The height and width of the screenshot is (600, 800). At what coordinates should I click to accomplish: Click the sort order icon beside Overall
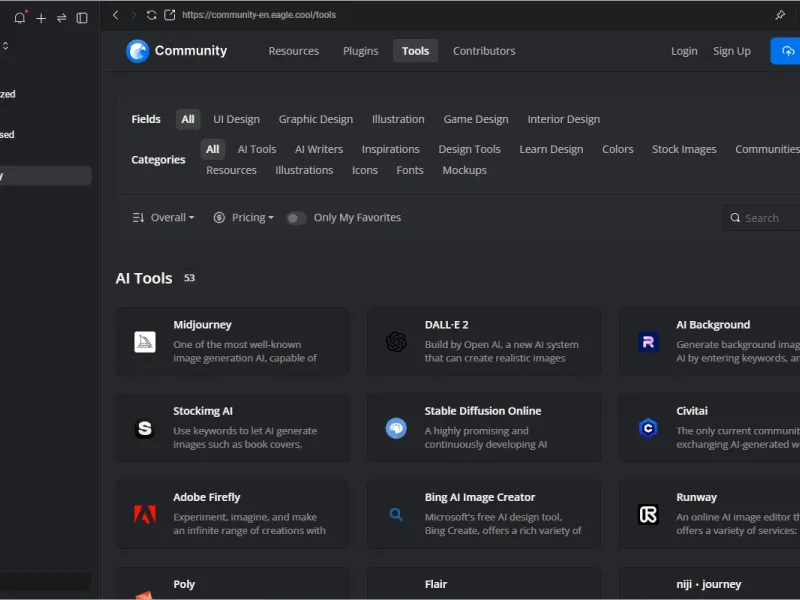(x=138, y=218)
